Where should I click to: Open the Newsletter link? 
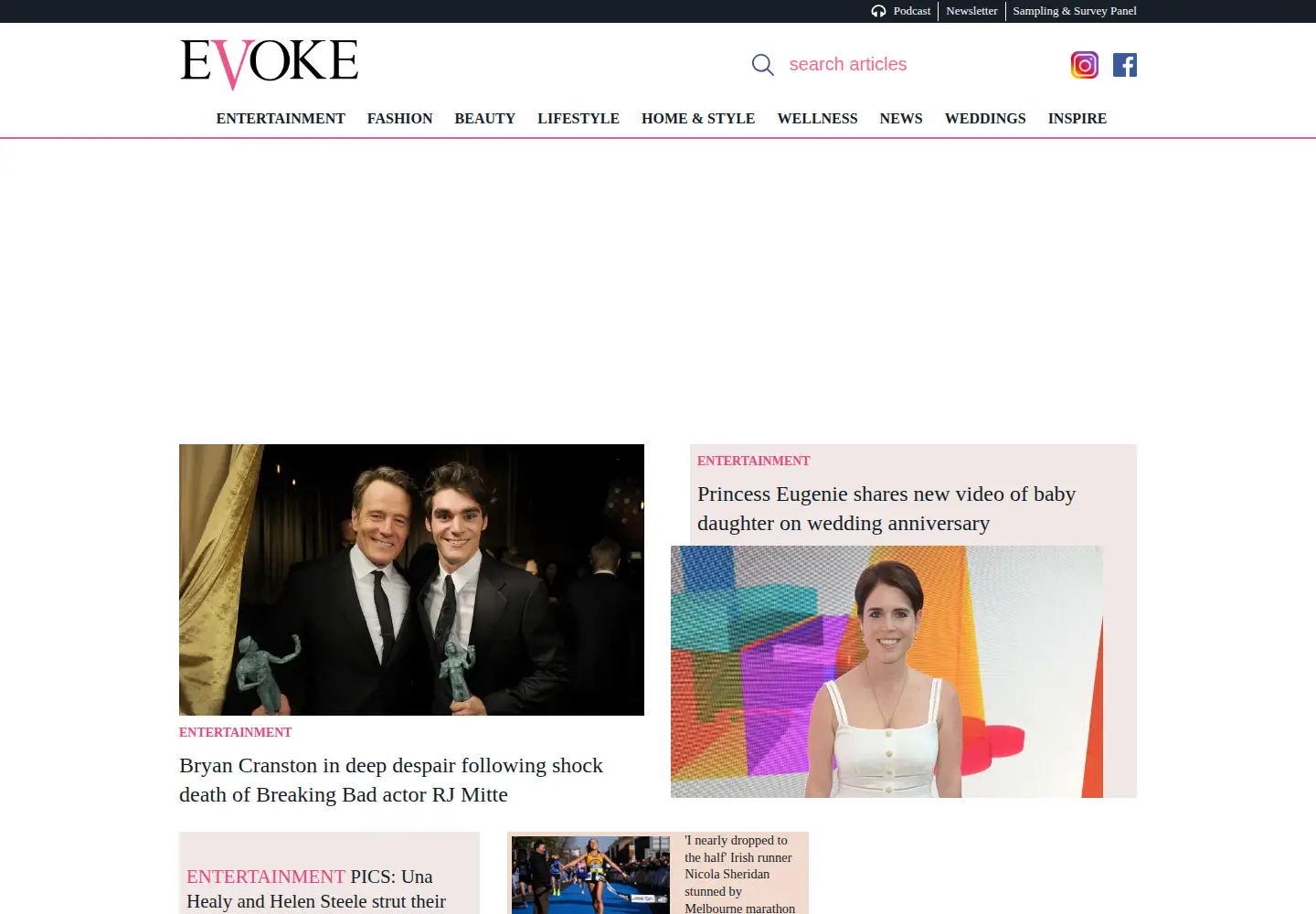click(971, 11)
